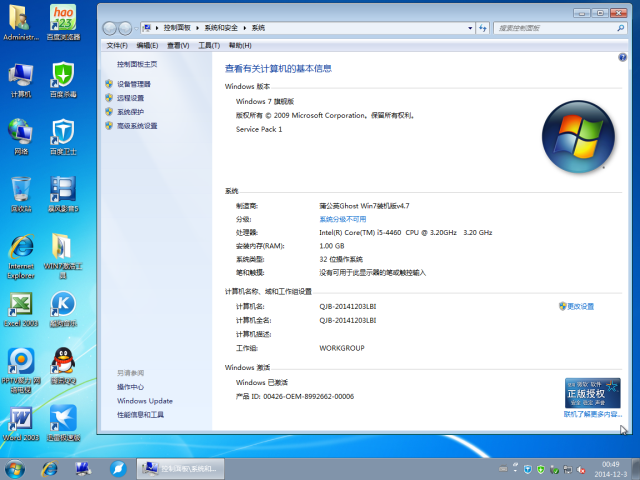Viewport: 640px width, 480px height.
Task: Open Internet Explorer from the taskbar
Action: pos(49,469)
